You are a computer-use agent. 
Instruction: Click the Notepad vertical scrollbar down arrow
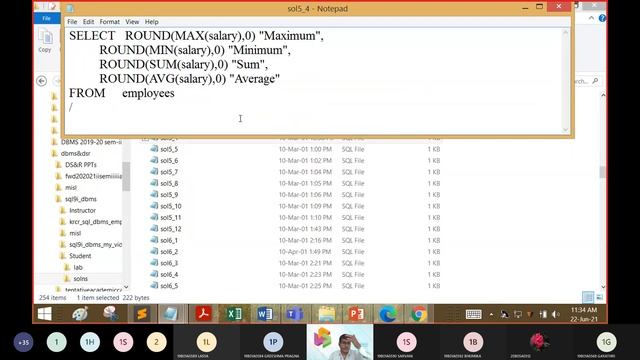coord(565,129)
